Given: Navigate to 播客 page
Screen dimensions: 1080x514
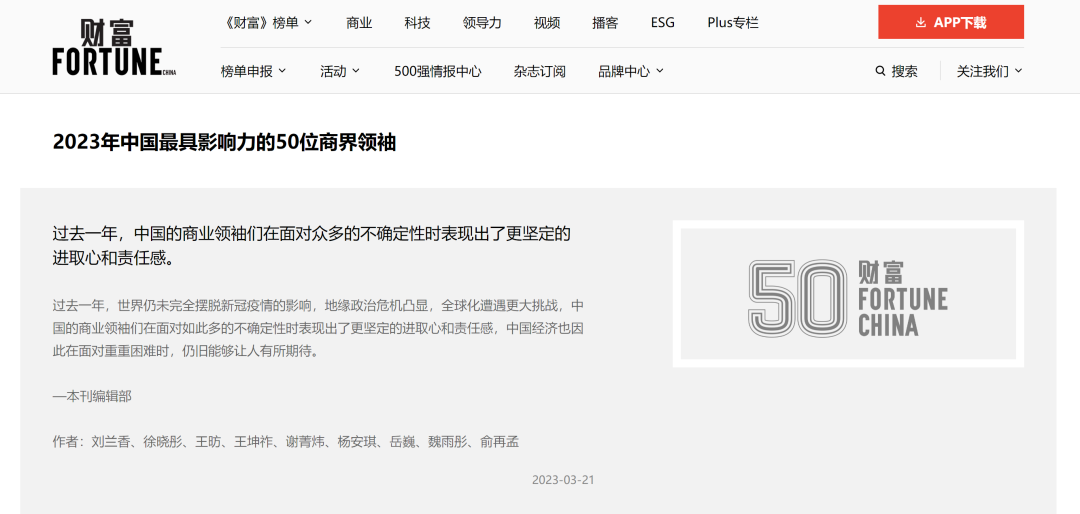Looking at the screenshot, I should click(x=605, y=22).
